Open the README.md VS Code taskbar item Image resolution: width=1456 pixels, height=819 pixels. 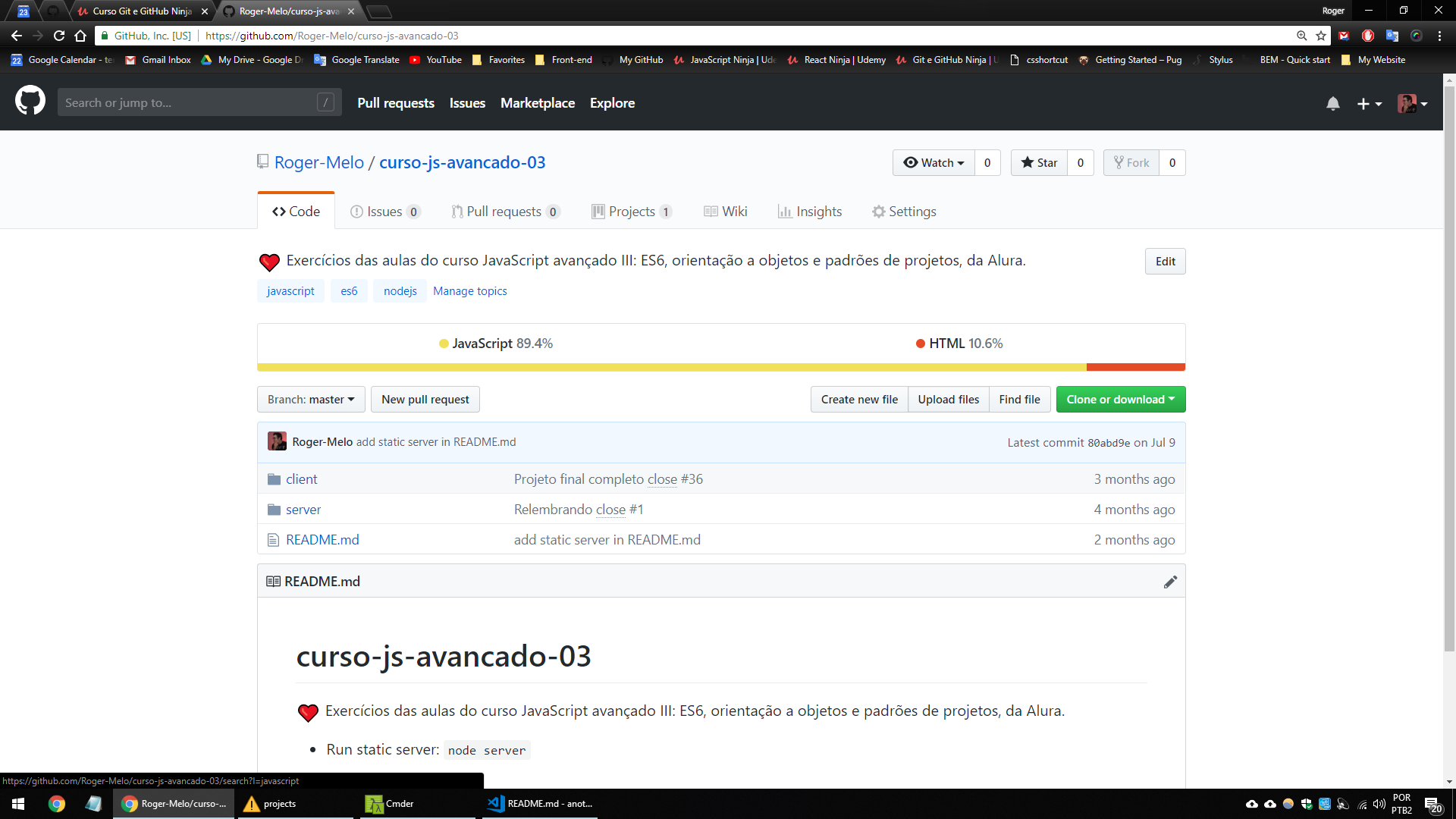tap(539, 804)
